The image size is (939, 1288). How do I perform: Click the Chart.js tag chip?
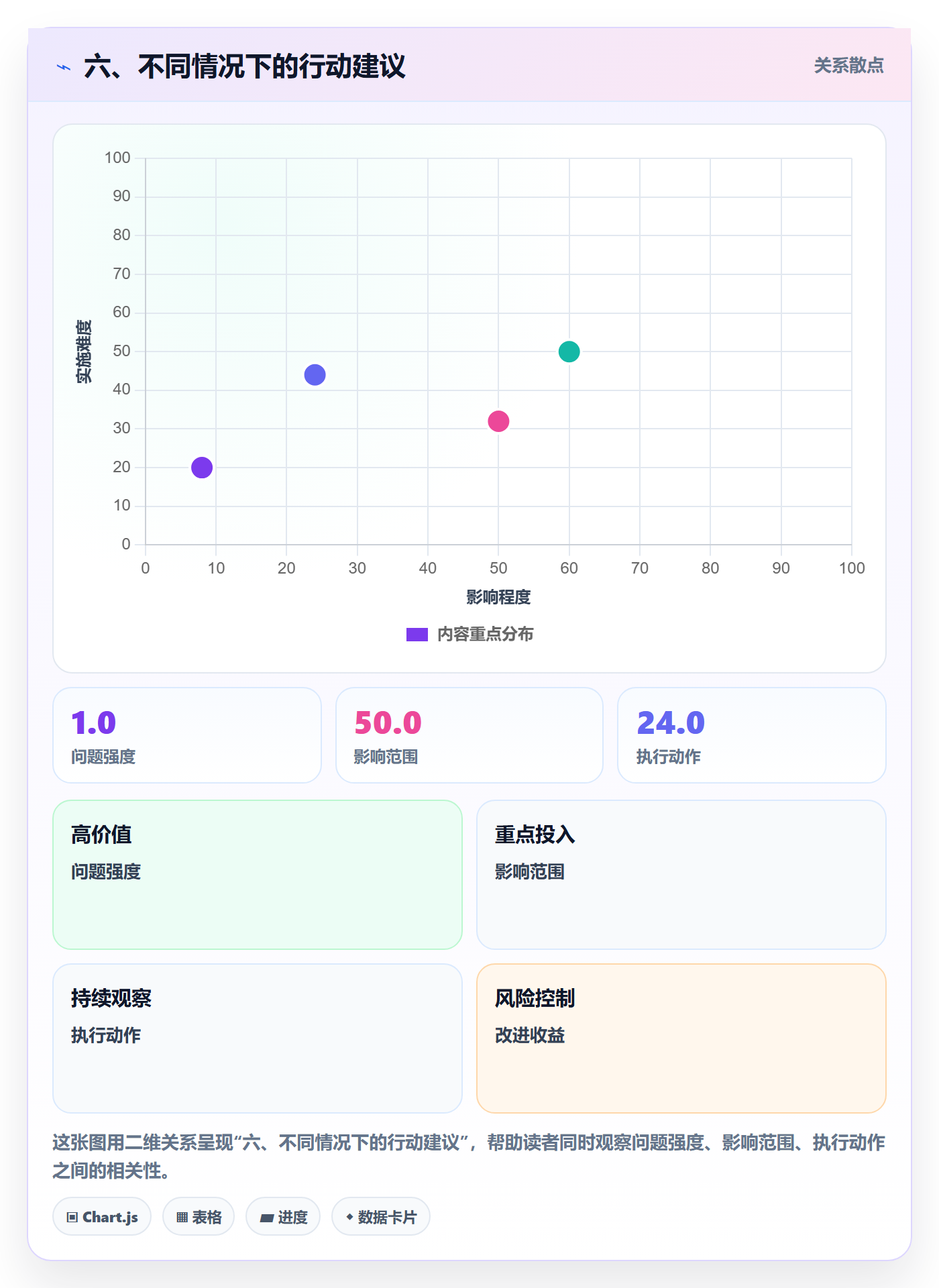point(102,1217)
